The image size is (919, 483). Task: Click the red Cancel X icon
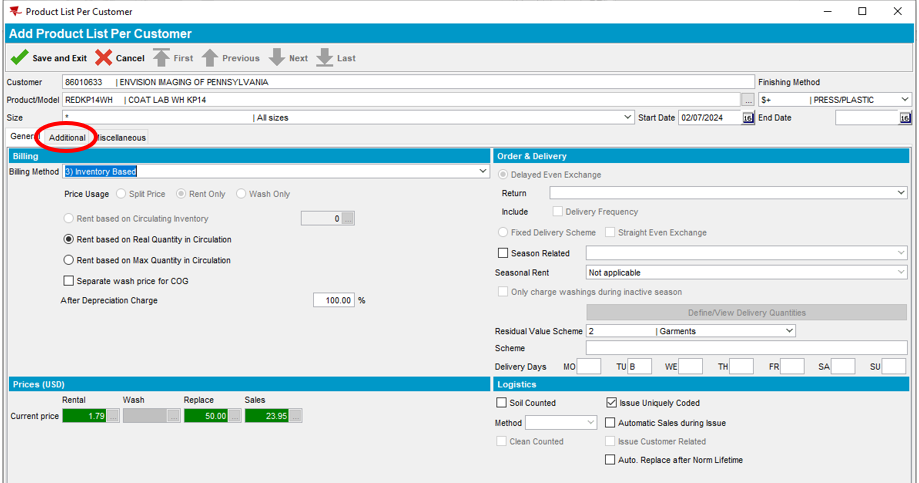(103, 58)
